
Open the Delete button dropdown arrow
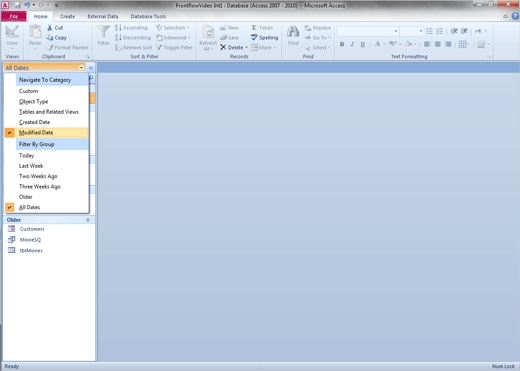[x=247, y=47]
